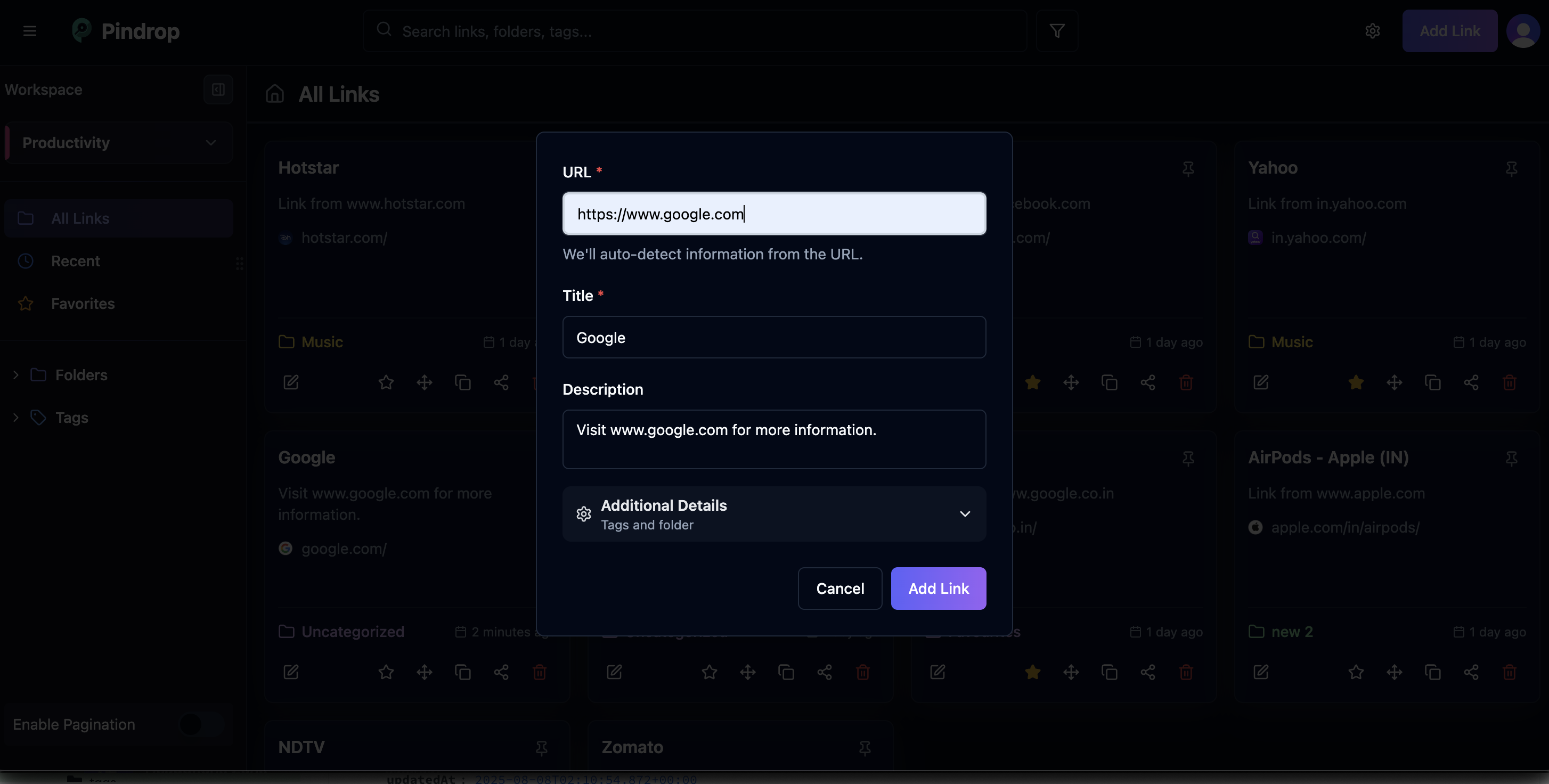Screen dimensions: 1549x784
Task: Share the Yahoo link
Action: coord(1471,382)
